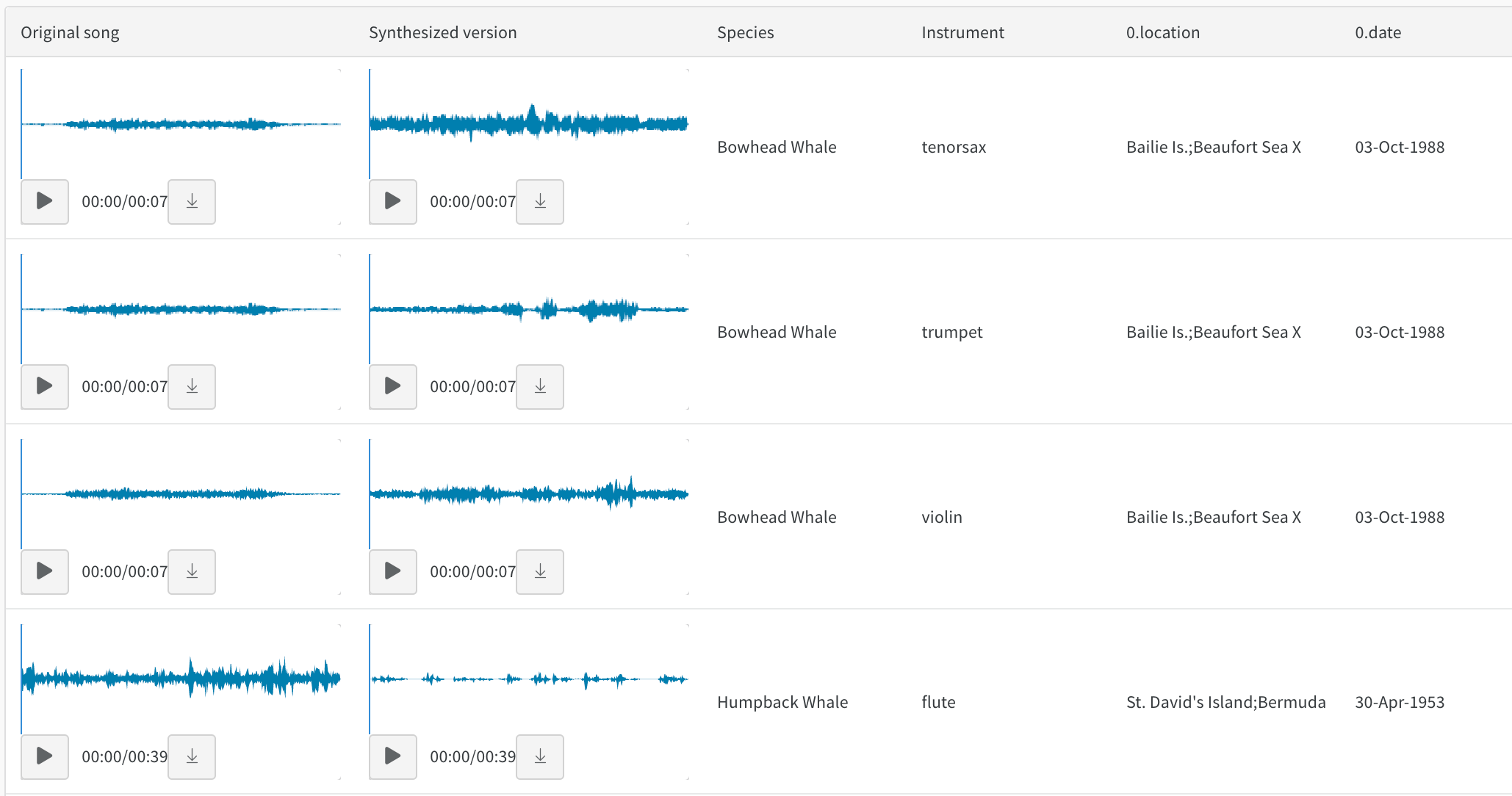Download the synthesized flute version
The image size is (1512, 796).
click(x=539, y=757)
